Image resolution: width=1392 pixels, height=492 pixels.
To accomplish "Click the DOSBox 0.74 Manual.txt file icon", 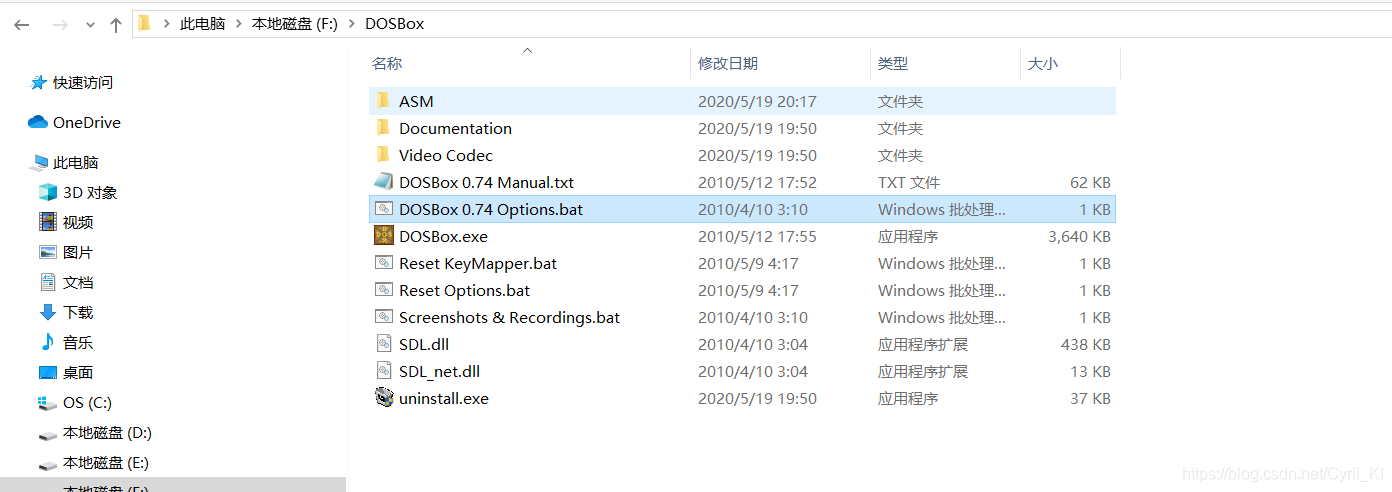I will 384,182.
